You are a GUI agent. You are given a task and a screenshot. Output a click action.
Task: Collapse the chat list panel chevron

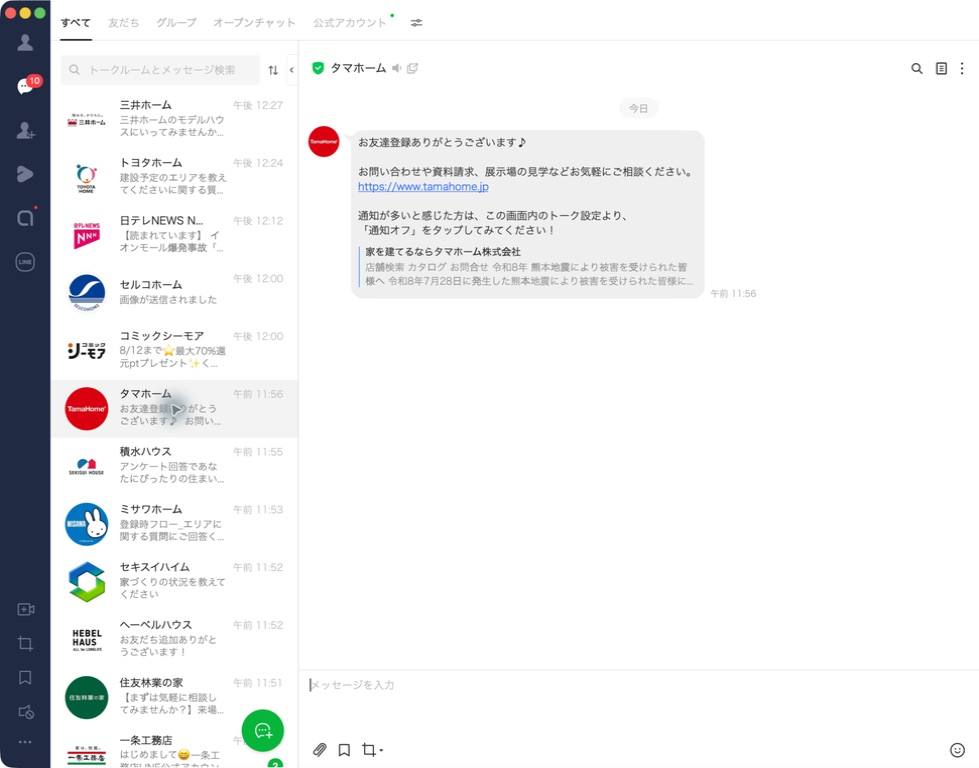(292, 70)
